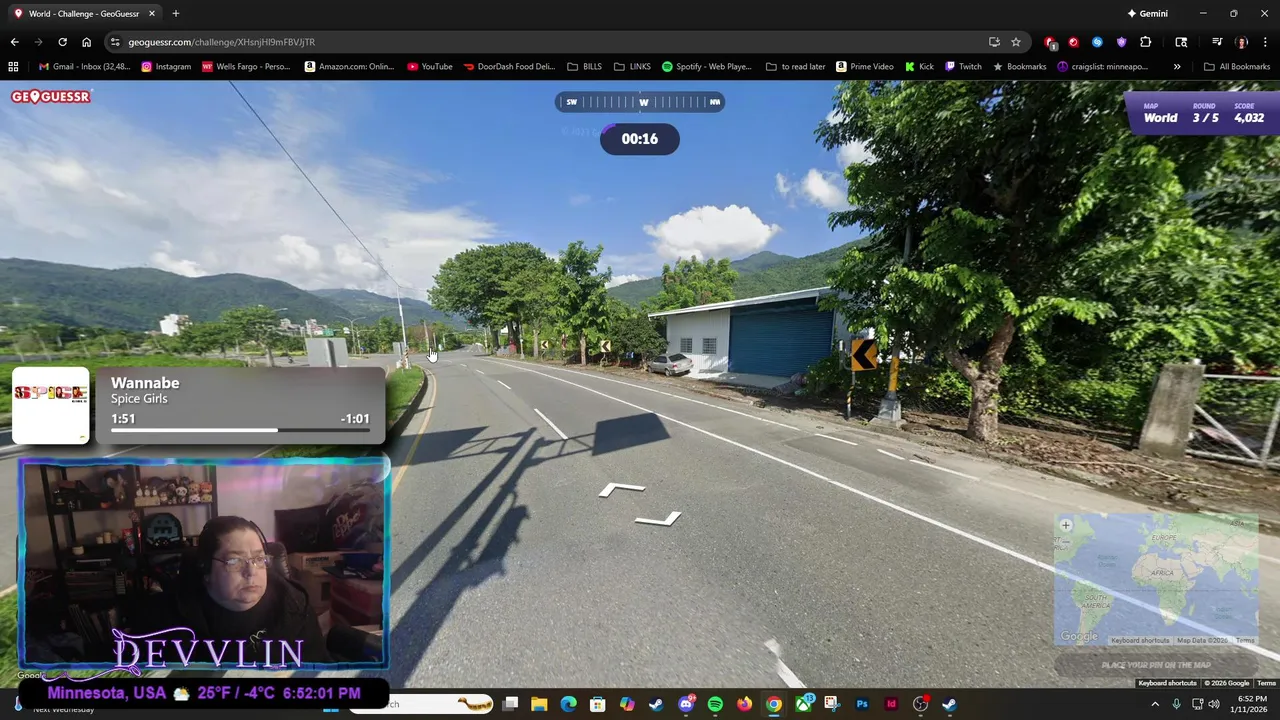Go back to the previous page
The width and height of the screenshot is (1280, 720).
click(14, 42)
